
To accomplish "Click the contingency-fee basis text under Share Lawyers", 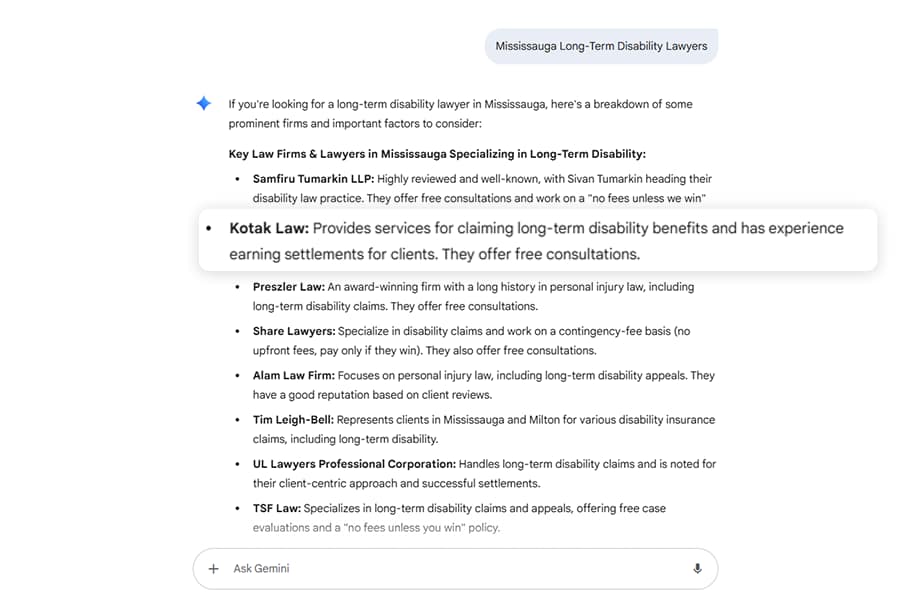I will [618, 331].
